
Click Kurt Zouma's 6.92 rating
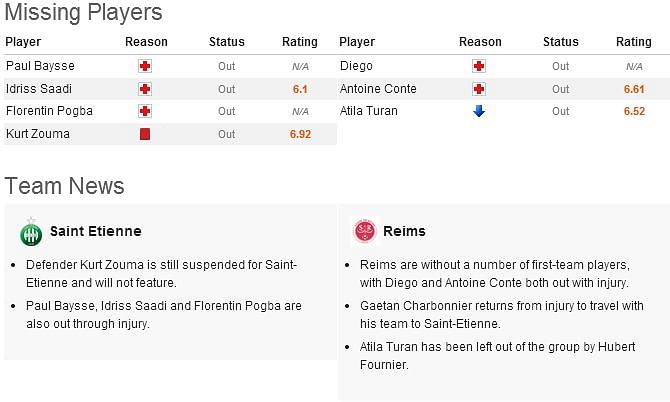tap(300, 134)
